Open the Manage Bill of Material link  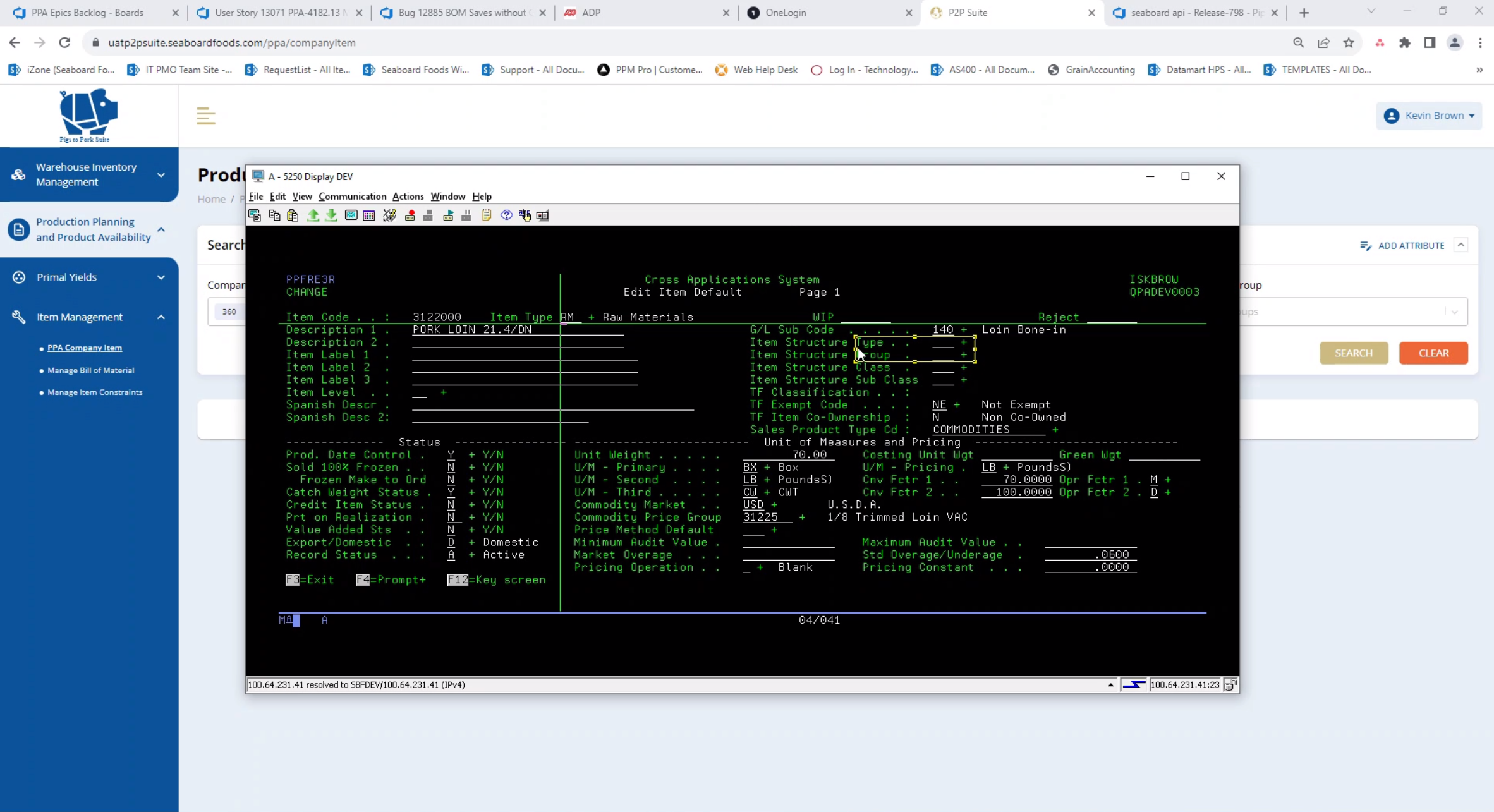[90, 370]
